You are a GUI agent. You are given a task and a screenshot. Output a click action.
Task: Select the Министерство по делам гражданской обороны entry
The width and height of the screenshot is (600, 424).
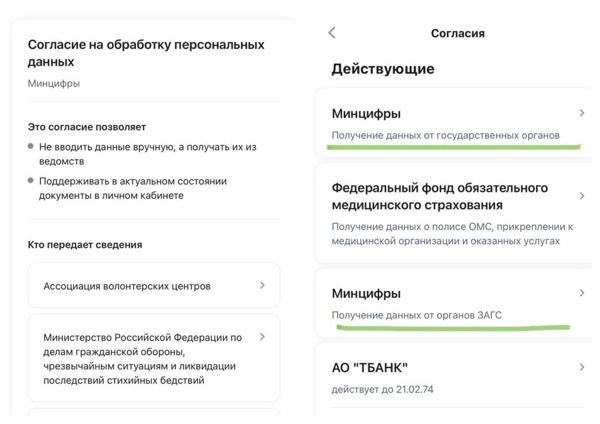coord(140,359)
